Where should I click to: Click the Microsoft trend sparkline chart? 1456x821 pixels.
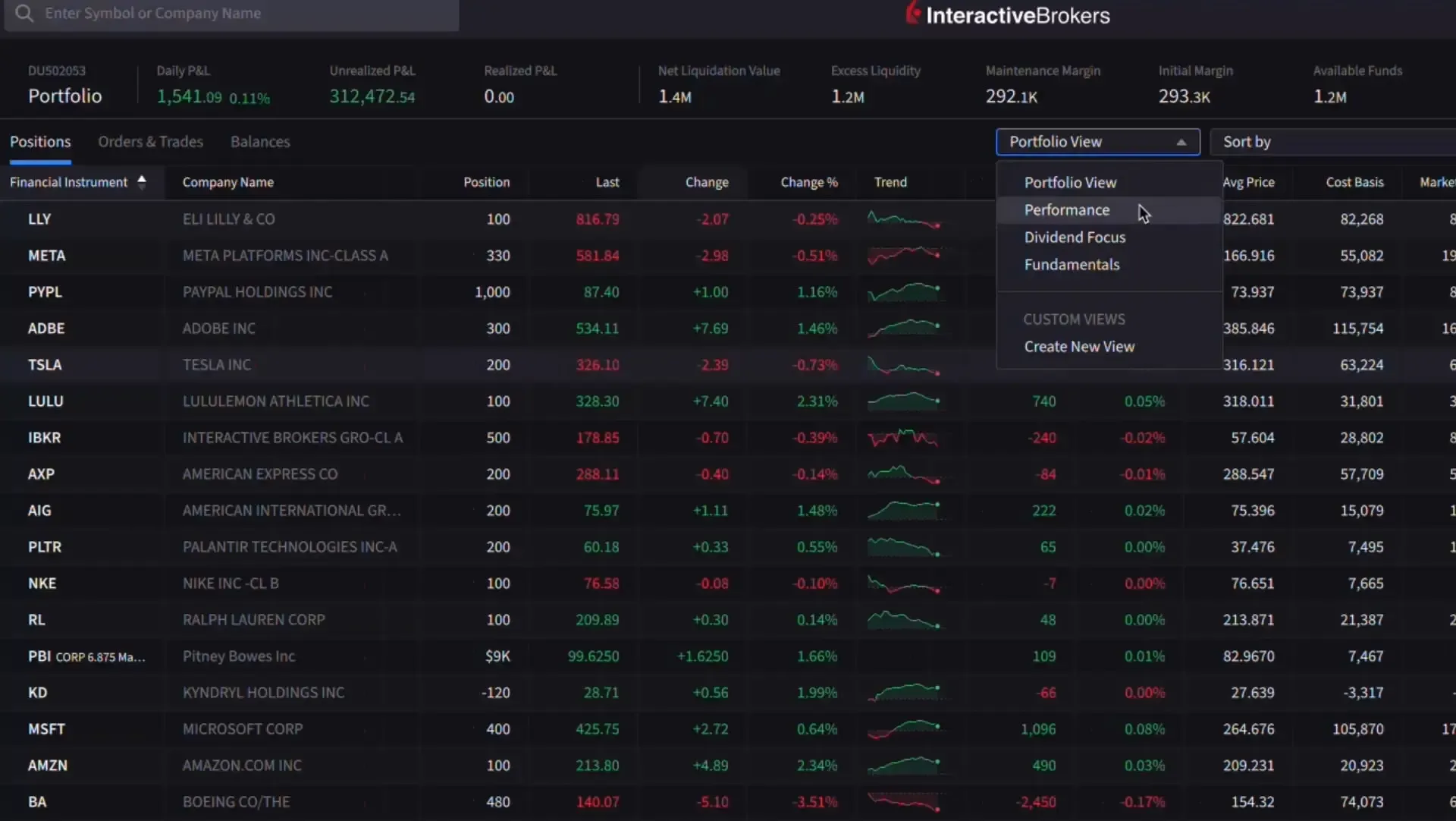click(x=904, y=729)
